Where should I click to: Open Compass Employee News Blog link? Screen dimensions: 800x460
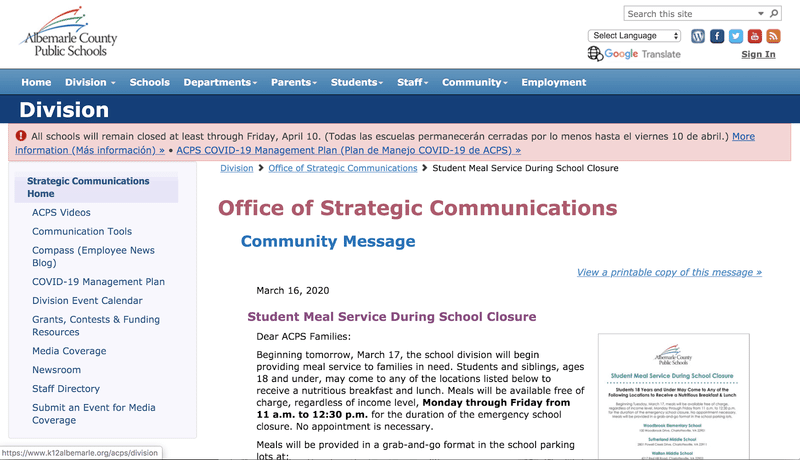(93, 256)
